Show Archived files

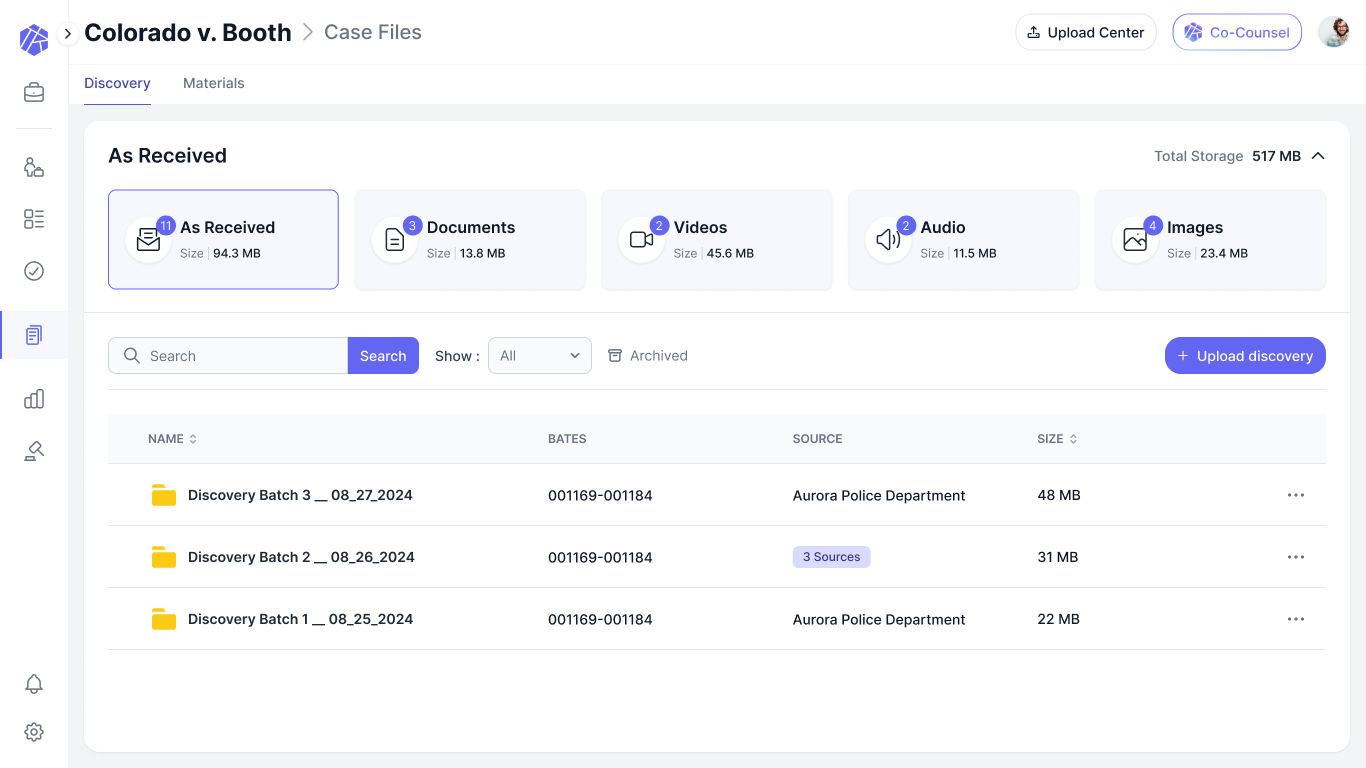click(x=648, y=356)
